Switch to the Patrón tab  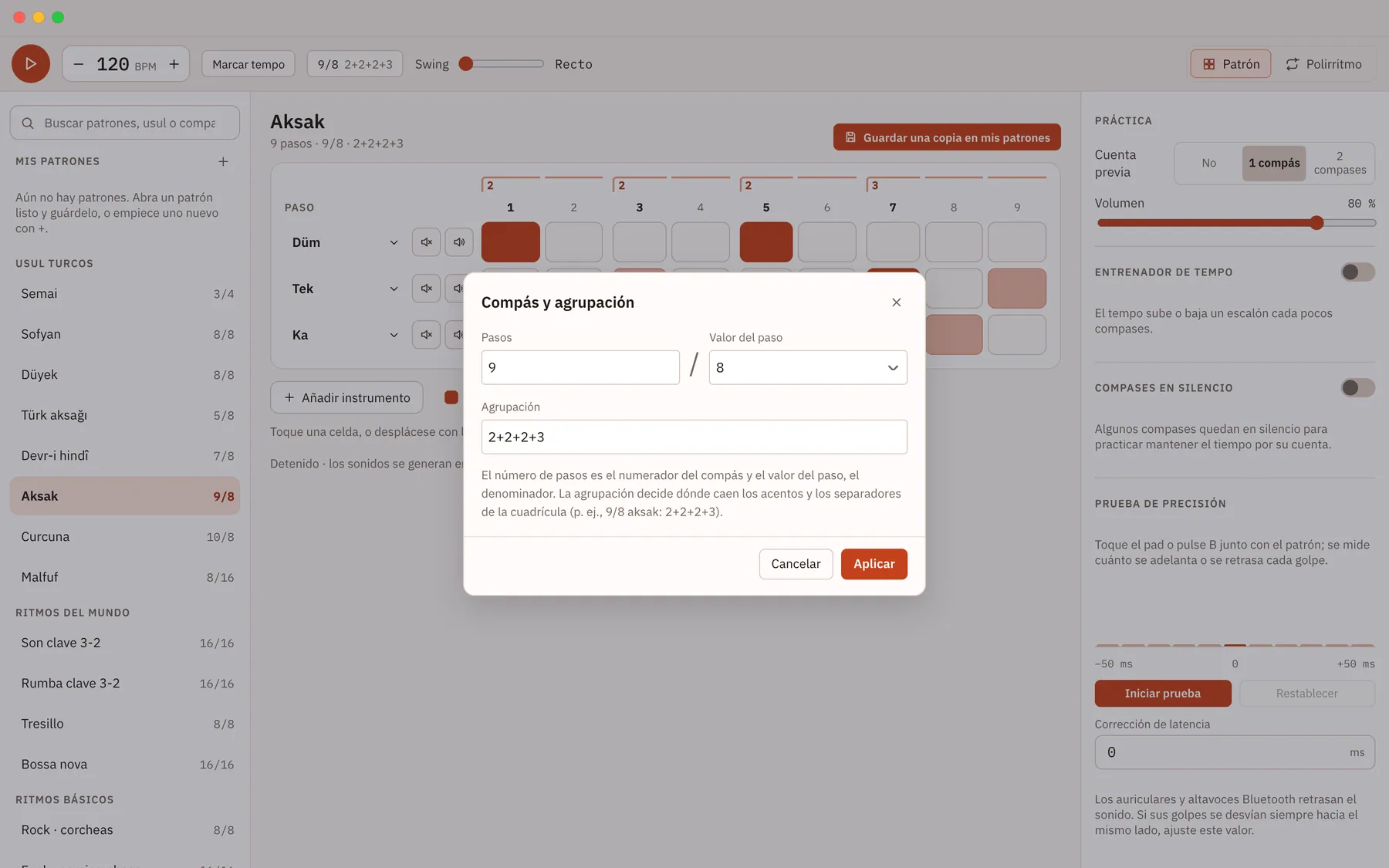(1231, 64)
